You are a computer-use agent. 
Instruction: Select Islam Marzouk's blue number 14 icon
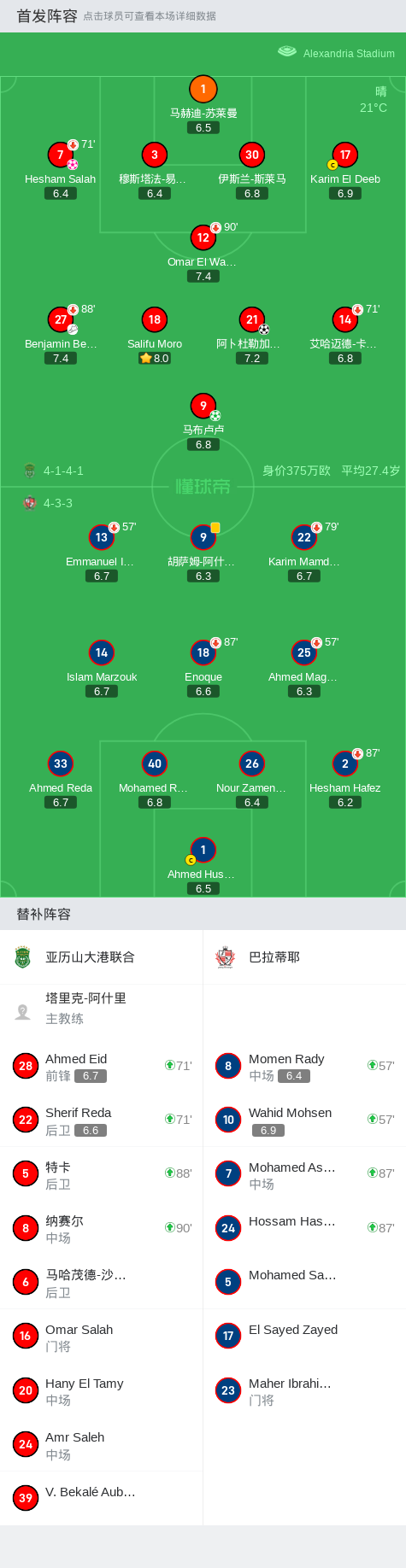102,652
